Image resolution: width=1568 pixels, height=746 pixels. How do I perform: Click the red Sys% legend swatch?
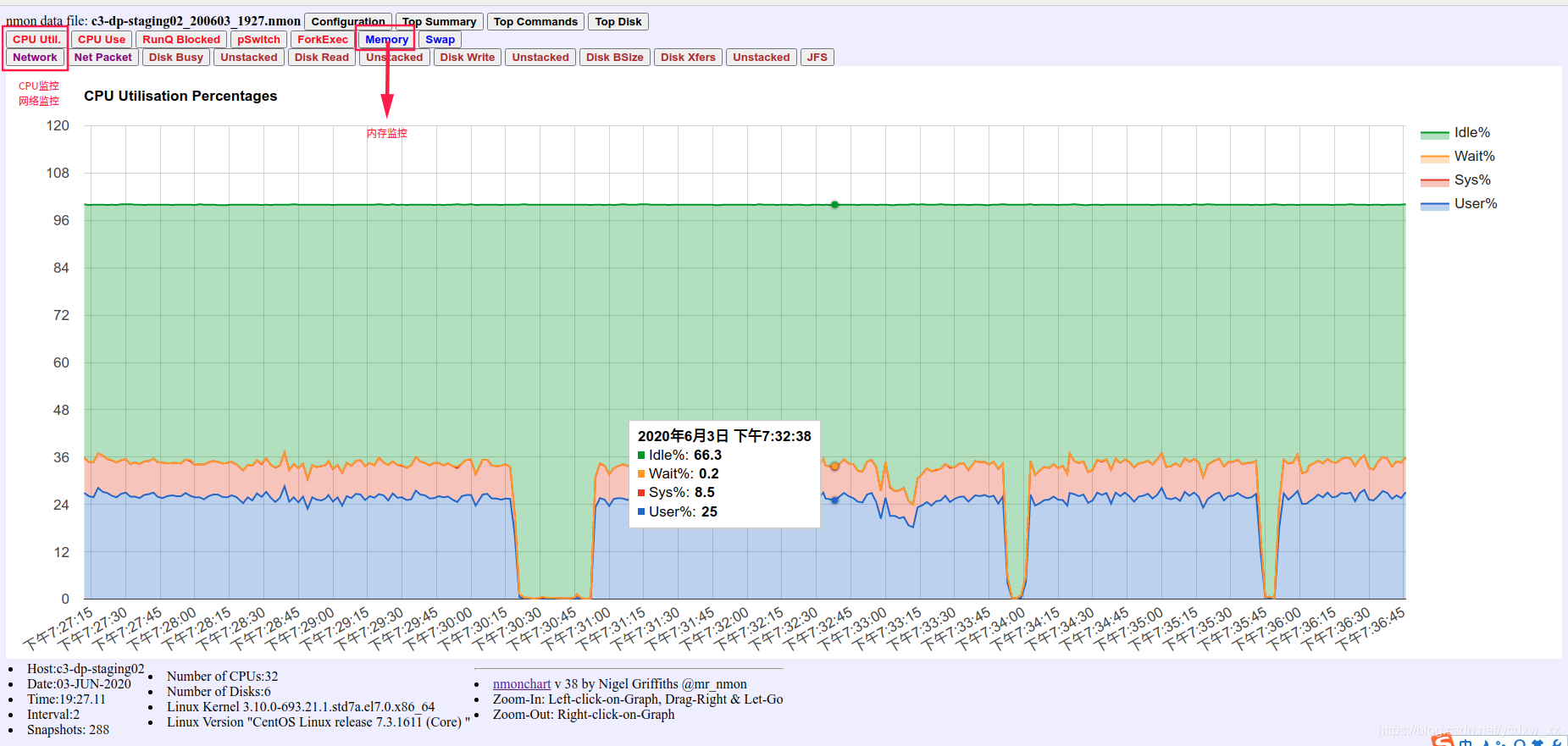click(1434, 181)
